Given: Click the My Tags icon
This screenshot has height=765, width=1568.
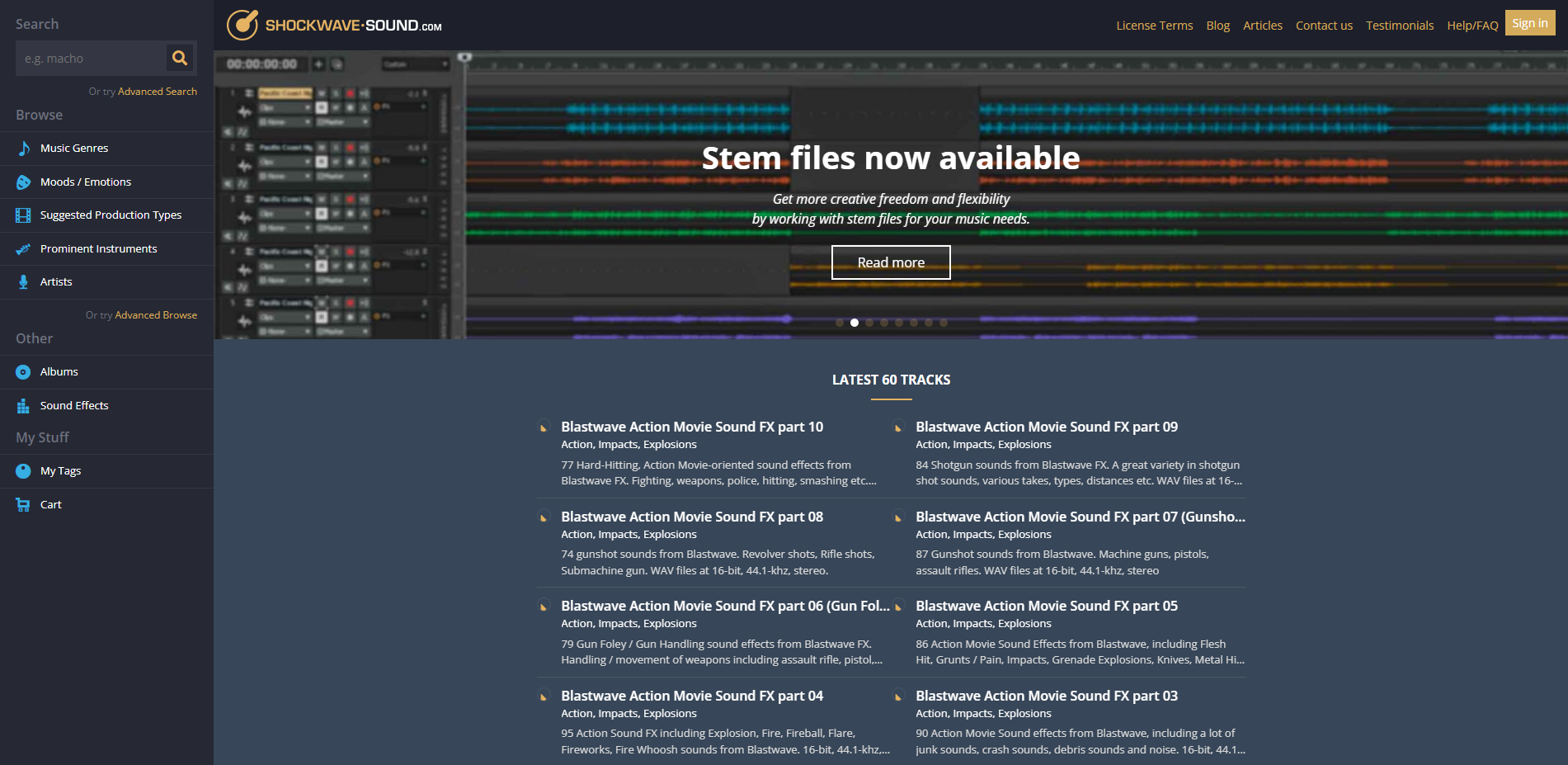Looking at the screenshot, I should click(24, 471).
